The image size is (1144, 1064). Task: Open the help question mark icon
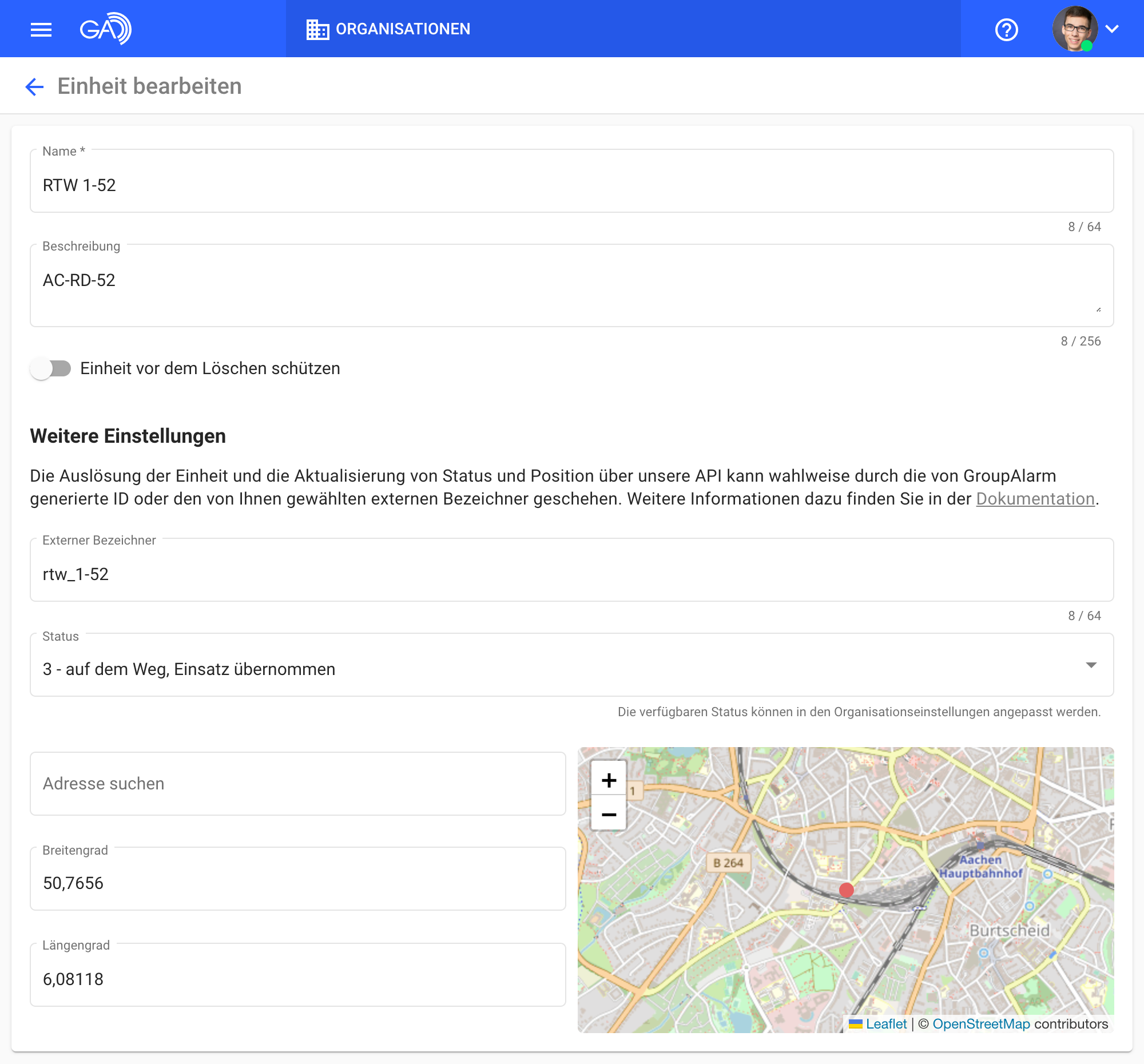pyautogui.click(x=1006, y=29)
